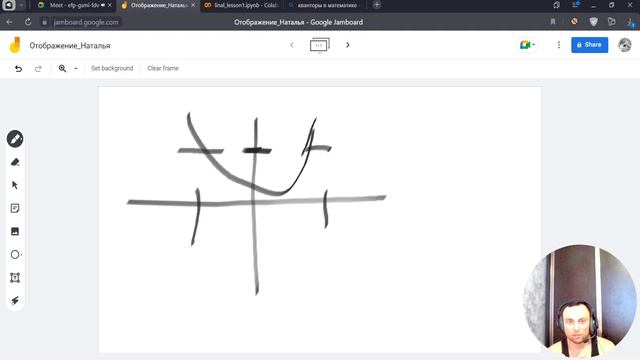This screenshot has height=360, width=640.
Task: Click Set background
Action: [112, 68]
